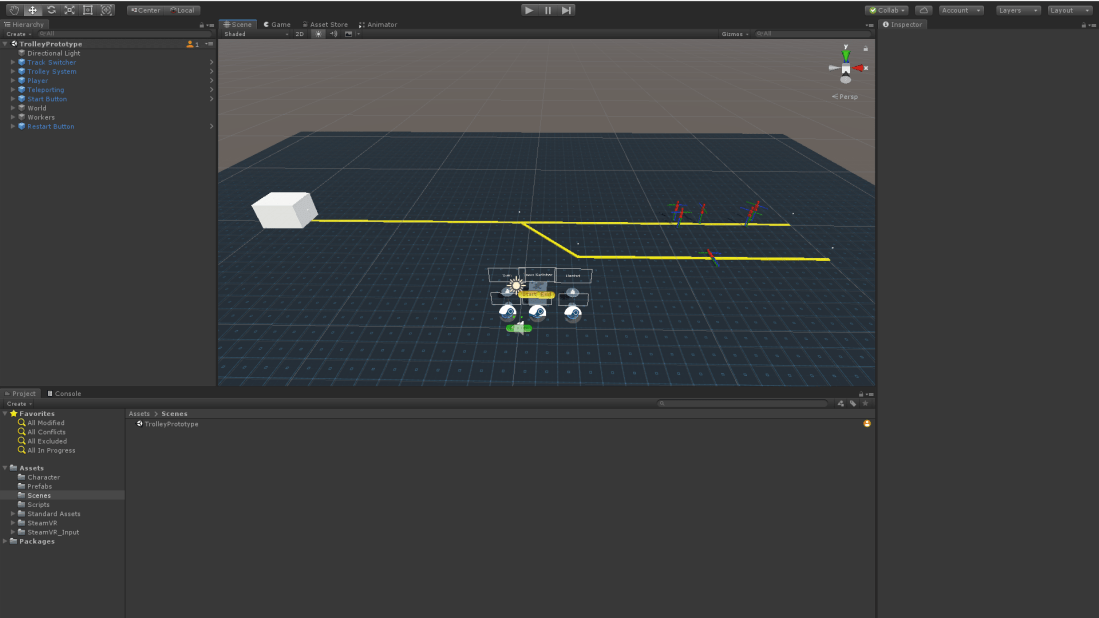The width and height of the screenshot is (1099, 618).
Task: Select the Scripts folder in Assets
Action: point(38,504)
